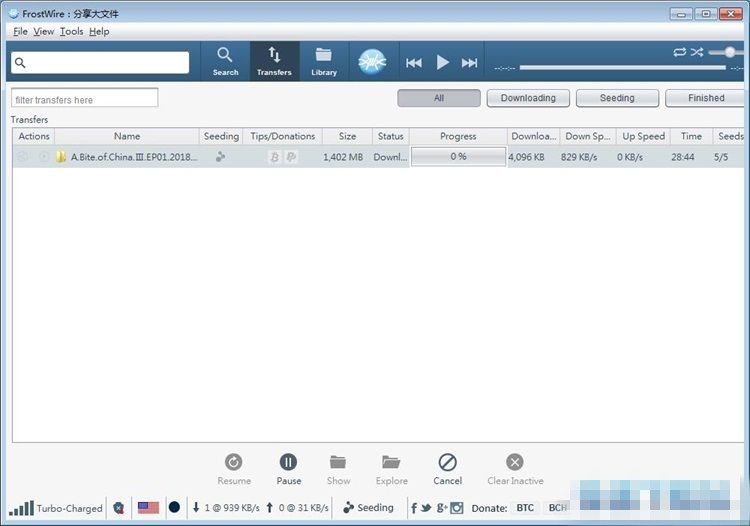The width and height of the screenshot is (750, 526).
Task: Open the Tools menu
Action: click(x=71, y=31)
